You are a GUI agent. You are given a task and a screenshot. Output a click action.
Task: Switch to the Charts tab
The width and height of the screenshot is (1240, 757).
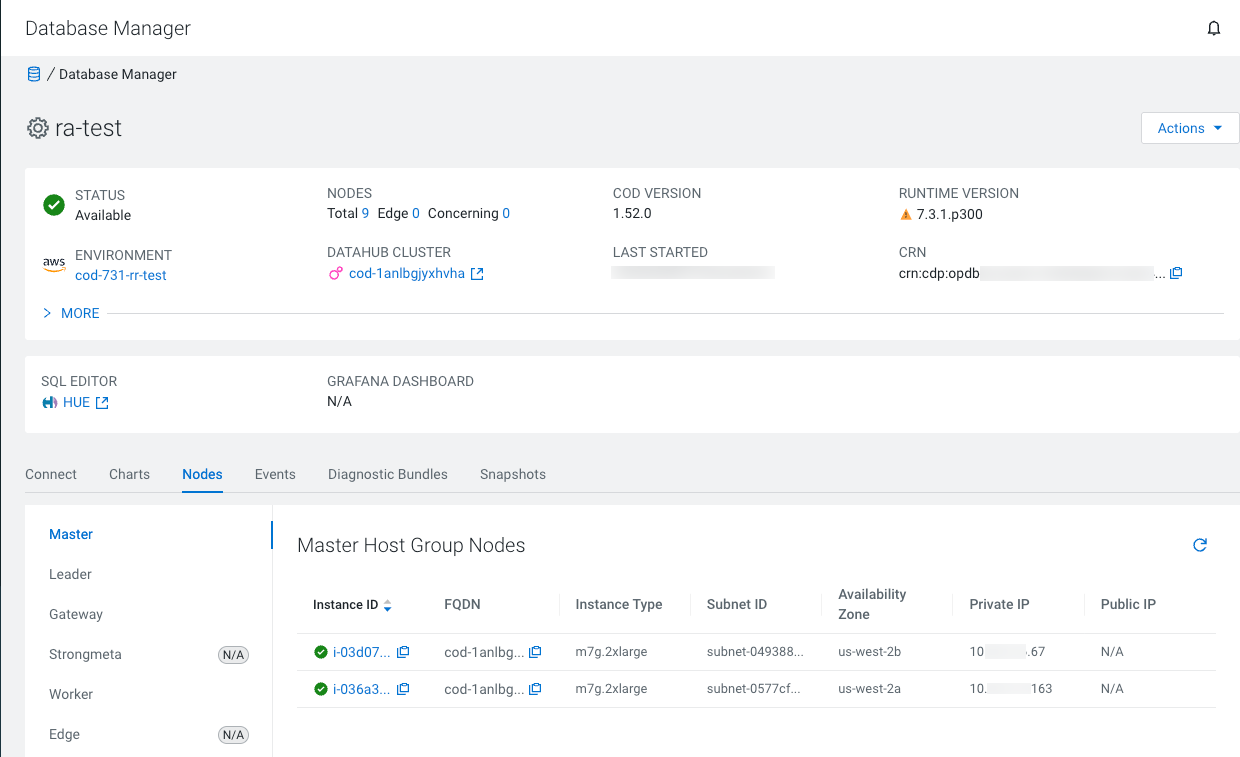point(129,474)
